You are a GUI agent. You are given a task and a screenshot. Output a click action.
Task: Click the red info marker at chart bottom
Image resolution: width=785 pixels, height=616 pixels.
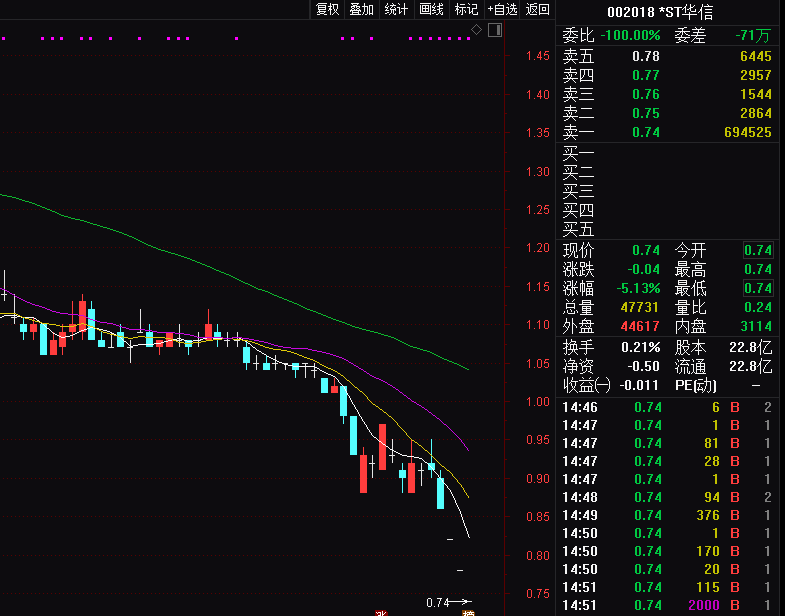(x=380, y=612)
